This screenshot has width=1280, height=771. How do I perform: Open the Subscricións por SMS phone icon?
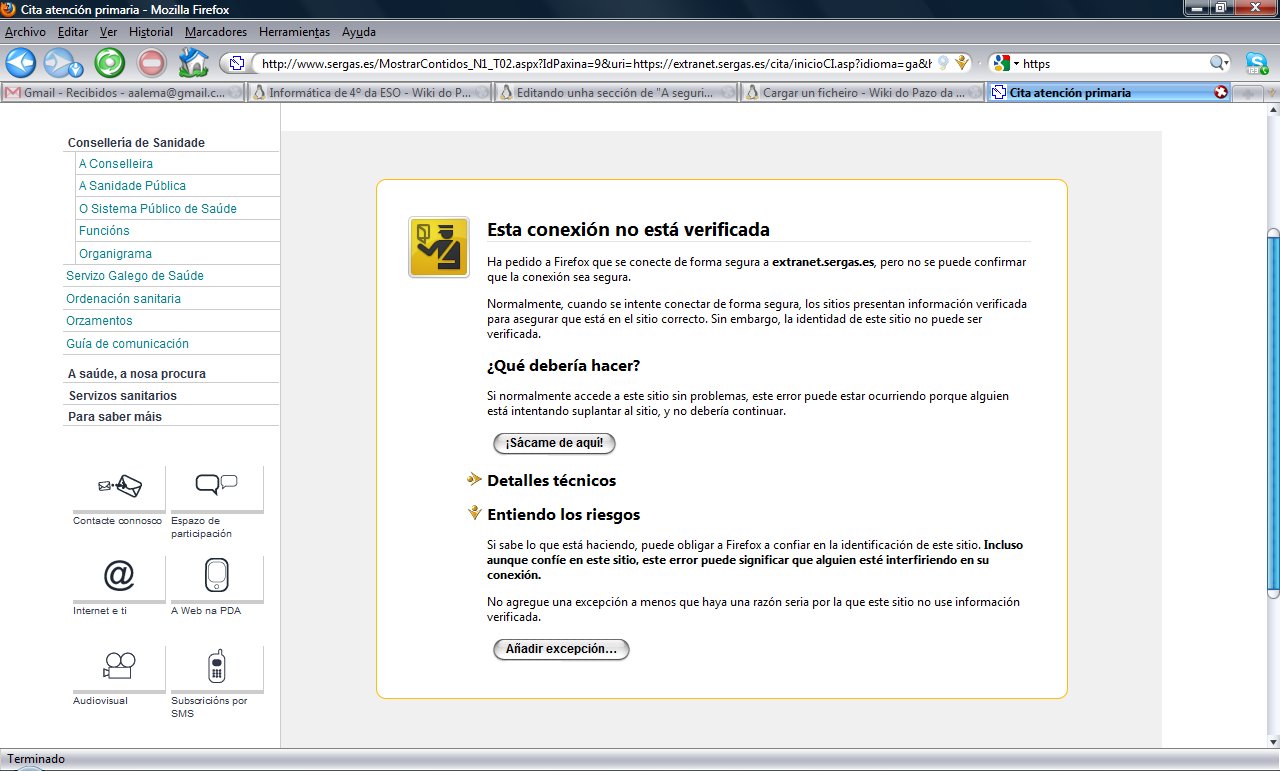[x=216, y=665]
